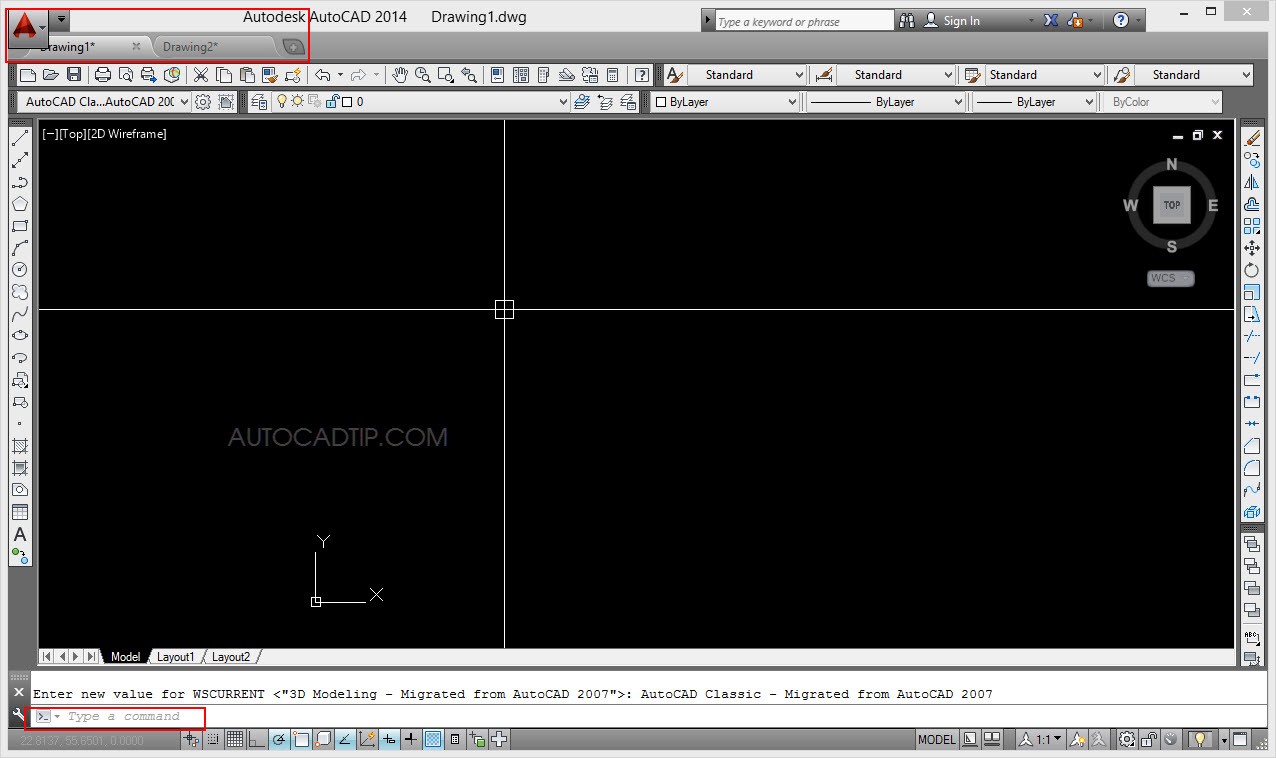The image size is (1276, 758).
Task: Open the Table Style Standard dropdown
Action: pos(1045,75)
